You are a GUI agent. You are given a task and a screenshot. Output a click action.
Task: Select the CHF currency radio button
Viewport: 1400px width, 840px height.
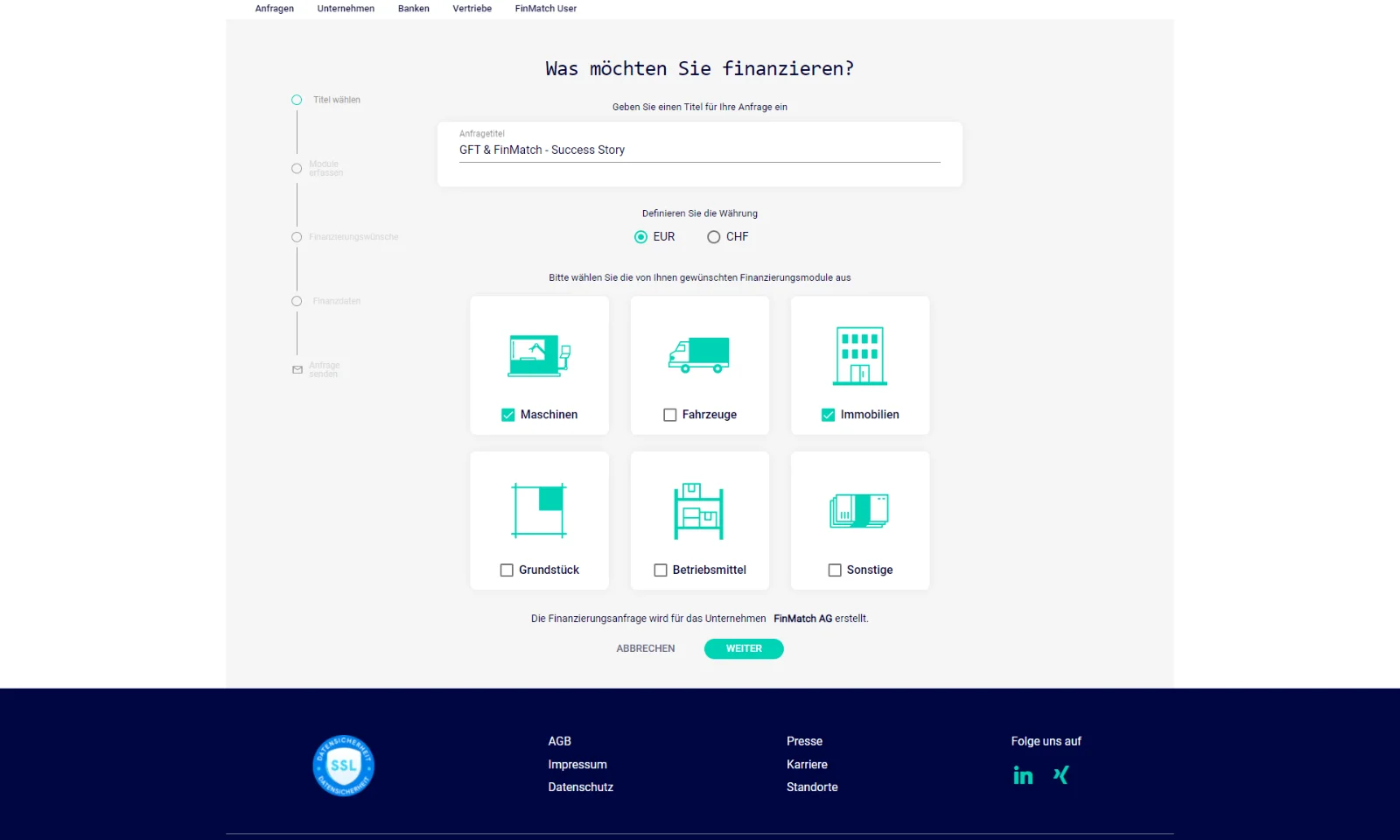714,237
